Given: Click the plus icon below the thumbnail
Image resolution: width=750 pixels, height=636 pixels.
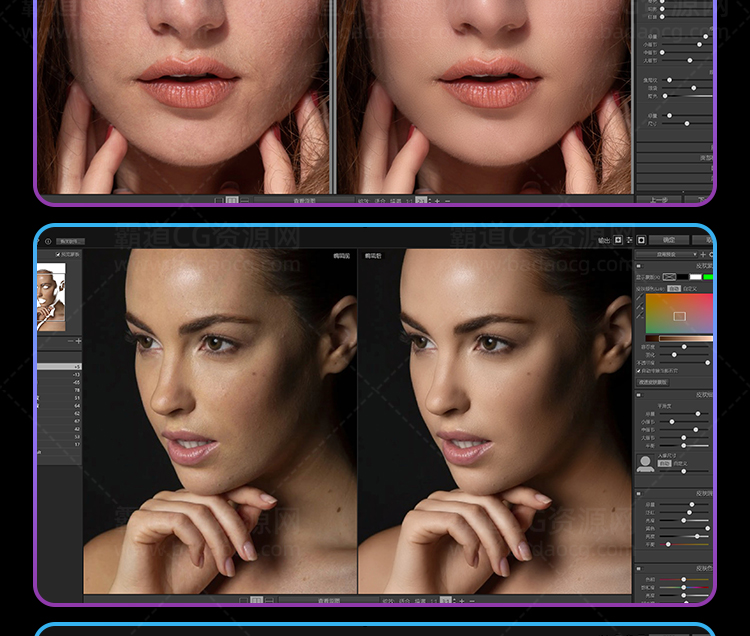Looking at the screenshot, I should [78, 341].
